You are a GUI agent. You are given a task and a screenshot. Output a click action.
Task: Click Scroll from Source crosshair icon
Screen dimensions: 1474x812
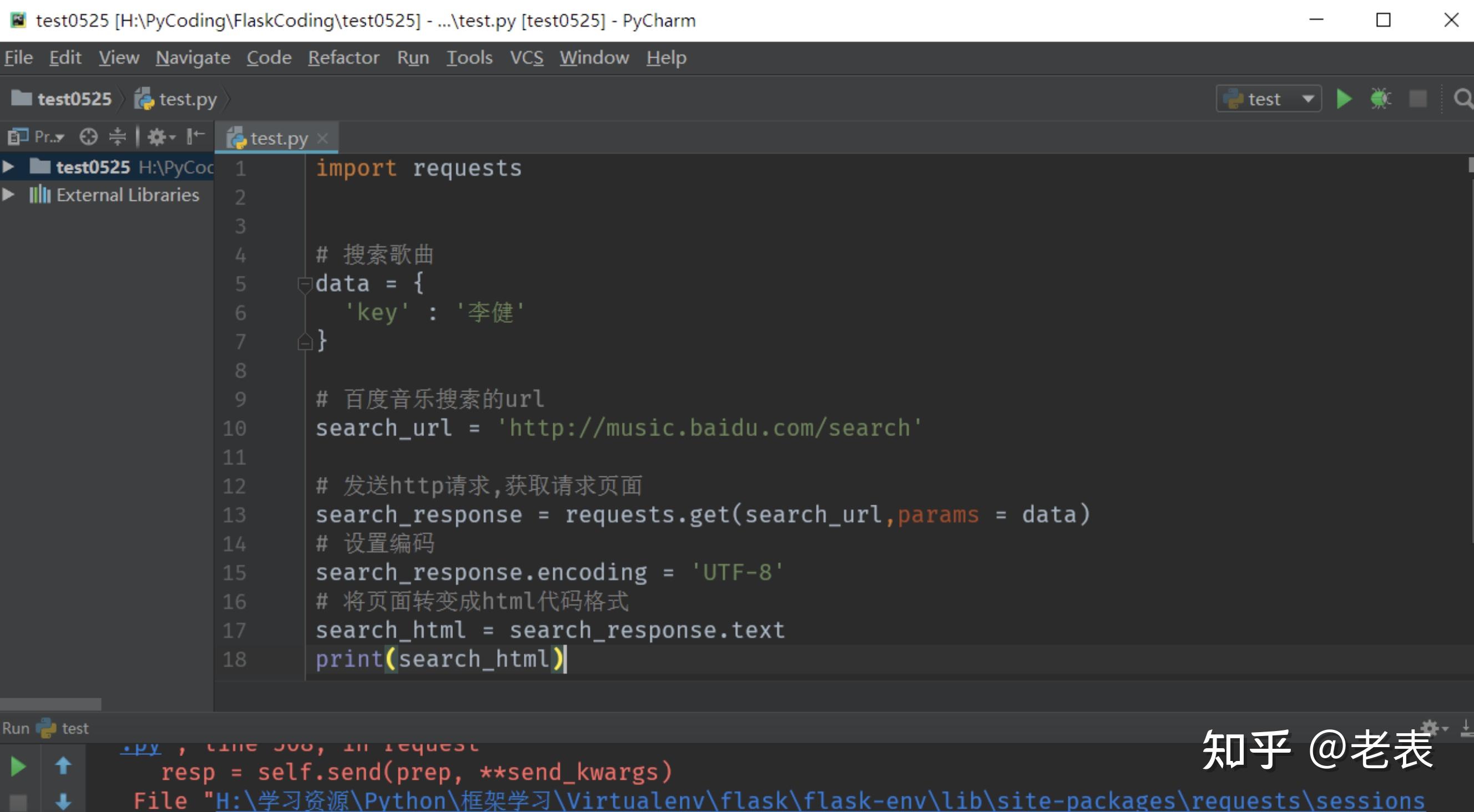(88, 136)
